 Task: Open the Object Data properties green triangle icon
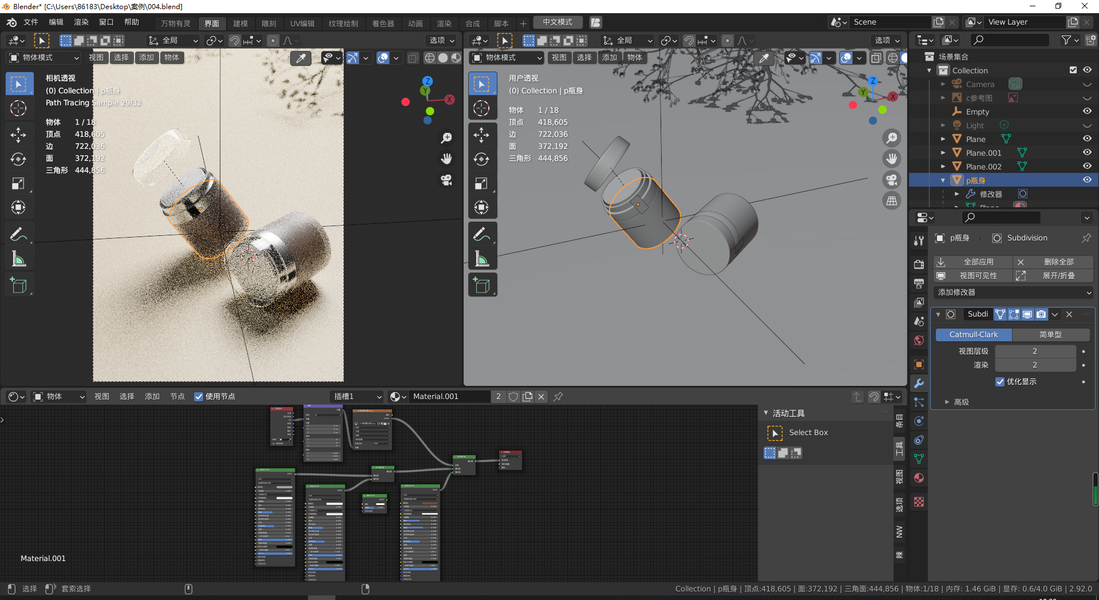919,459
